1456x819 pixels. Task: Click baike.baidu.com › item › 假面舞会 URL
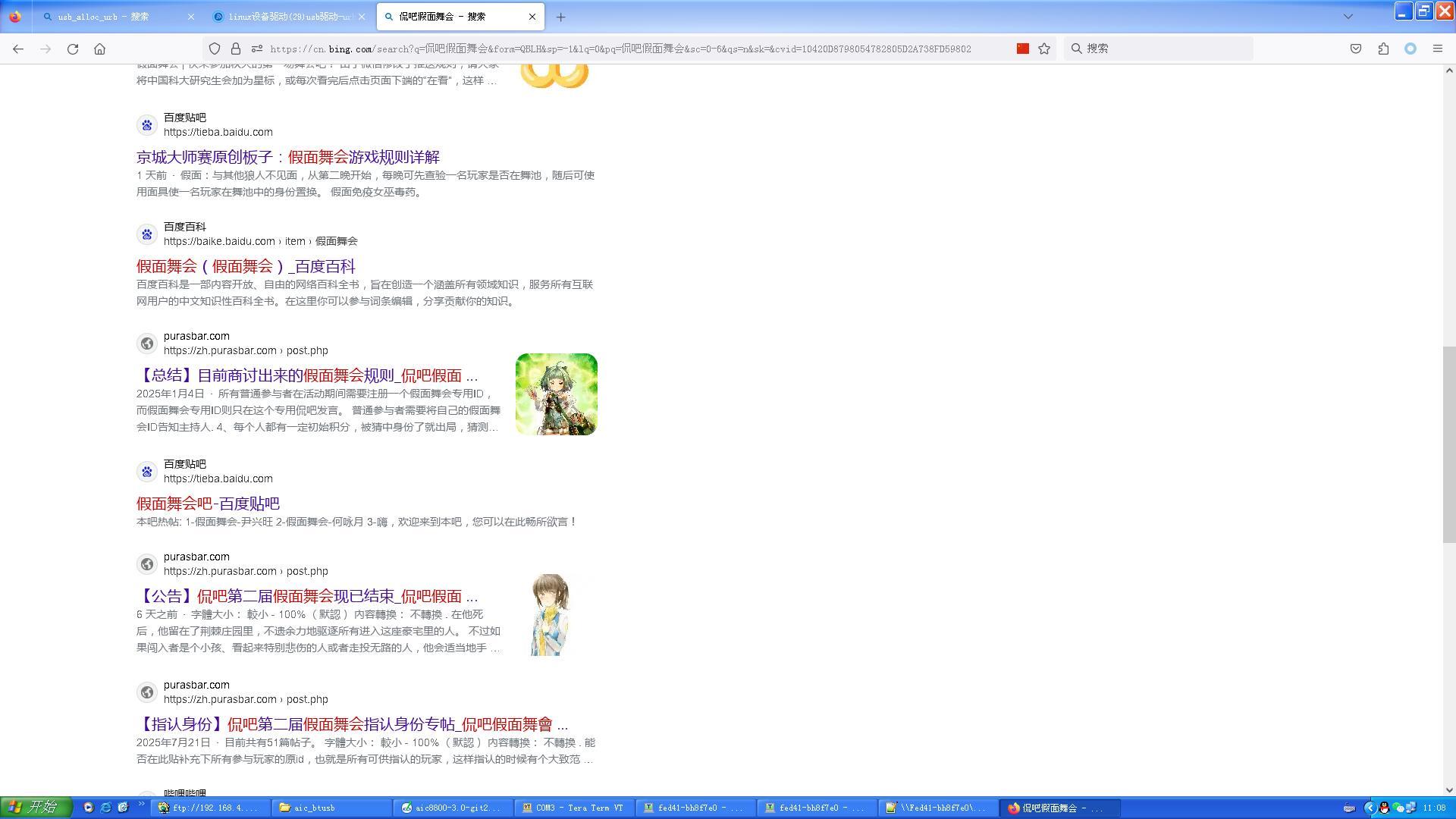point(260,241)
